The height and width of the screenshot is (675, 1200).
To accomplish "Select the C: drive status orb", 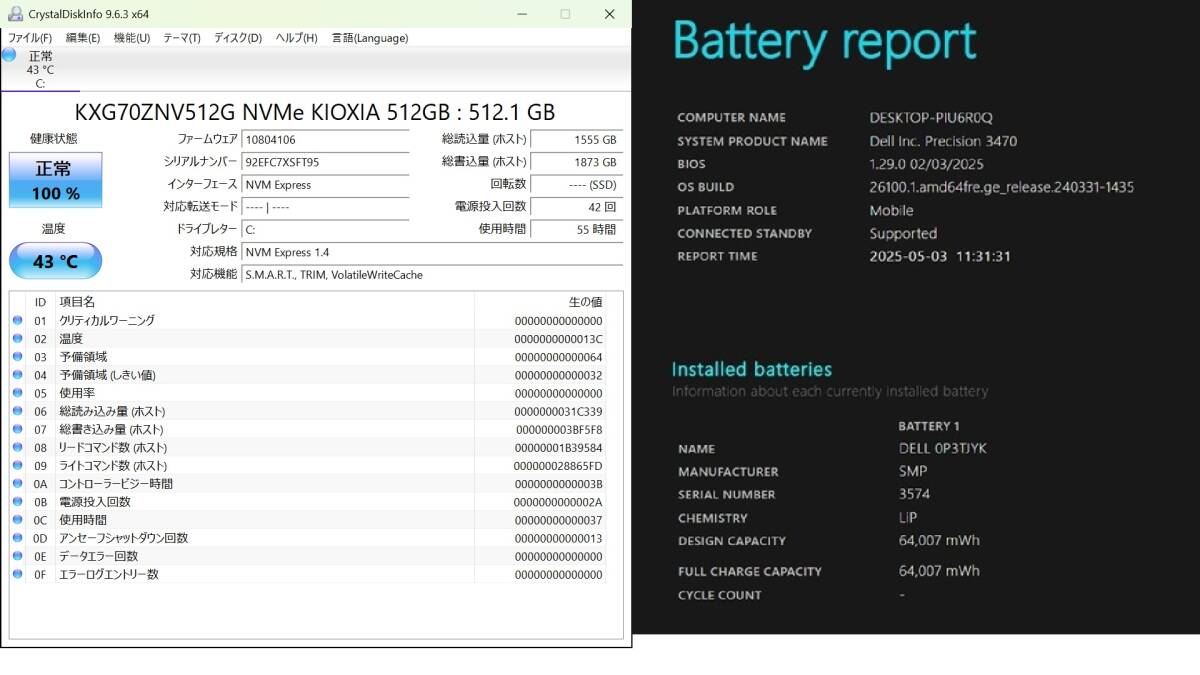I will click(9, 55).
